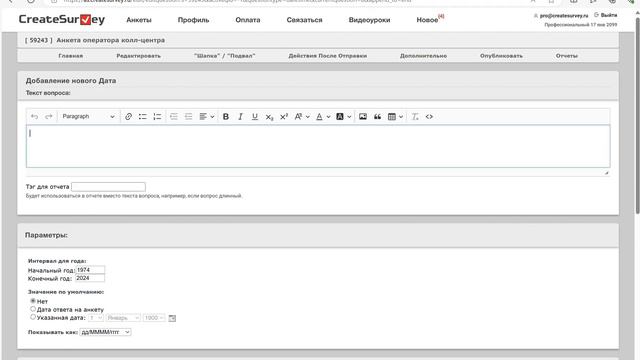Go to the Связаться page
The width and height of the screenshot is (640, 360).
[304, 20]
